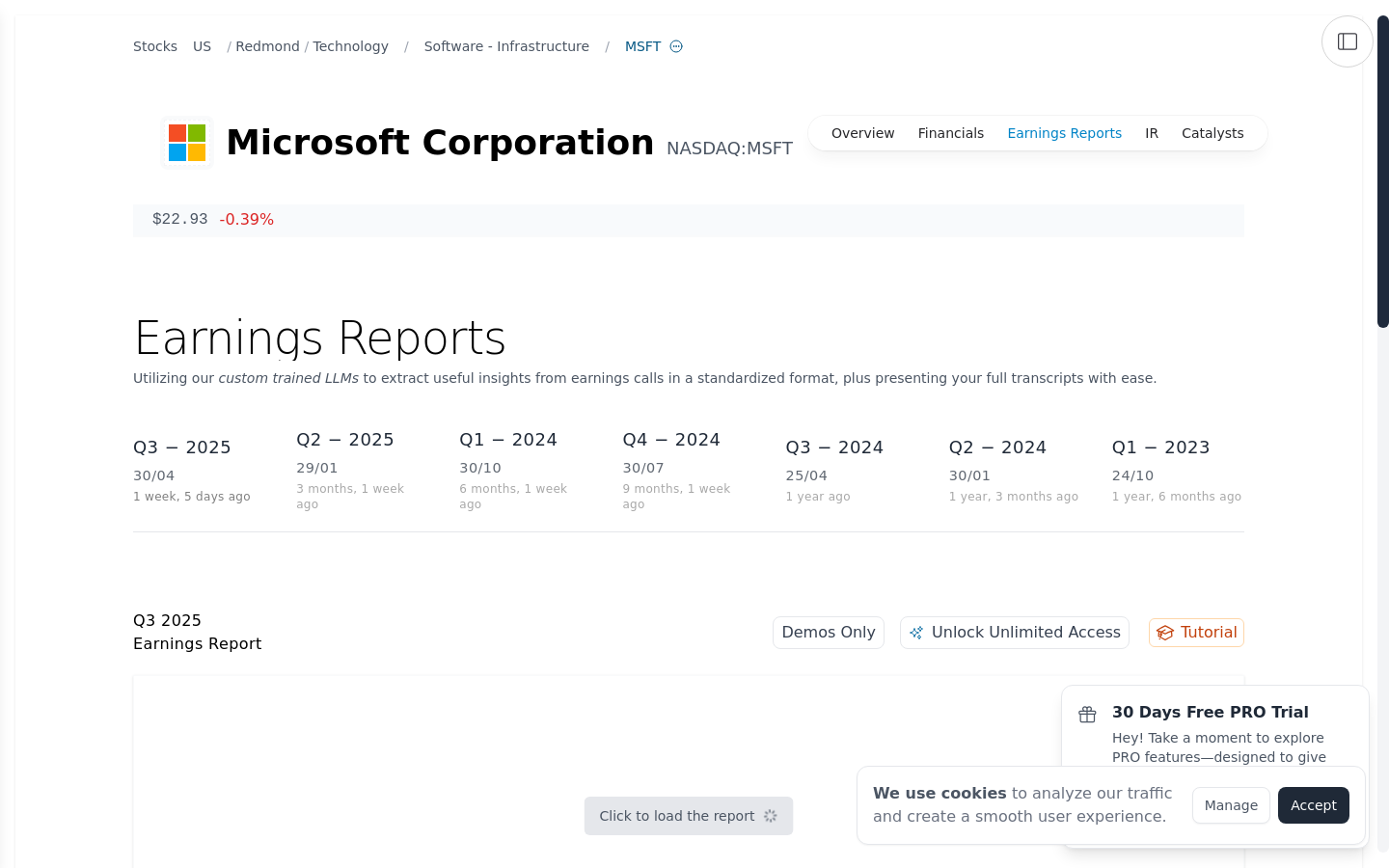Open the Redmond breadcrumb link
1389x868 pixels.
click(x=267, y=46)
